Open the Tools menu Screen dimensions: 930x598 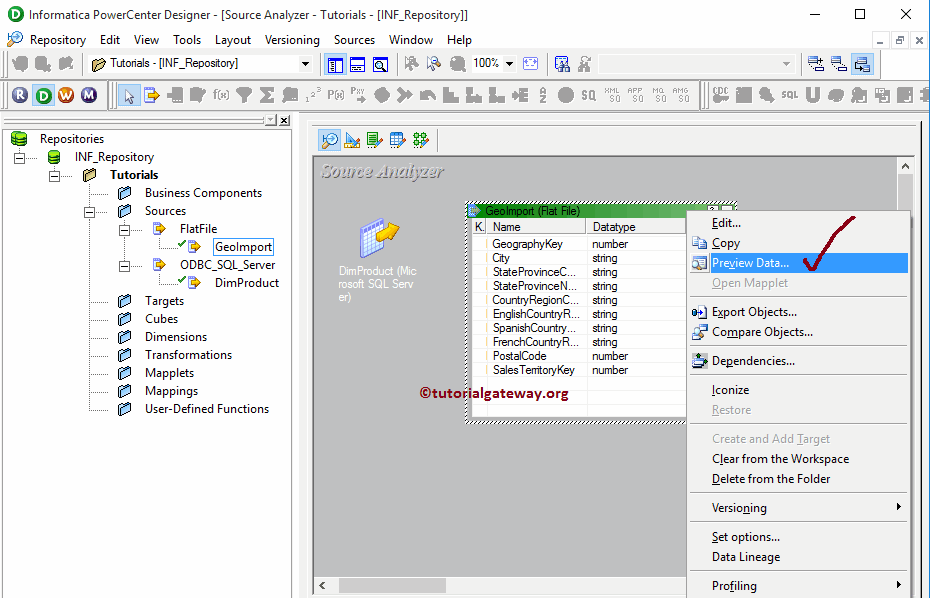point(187,40)
